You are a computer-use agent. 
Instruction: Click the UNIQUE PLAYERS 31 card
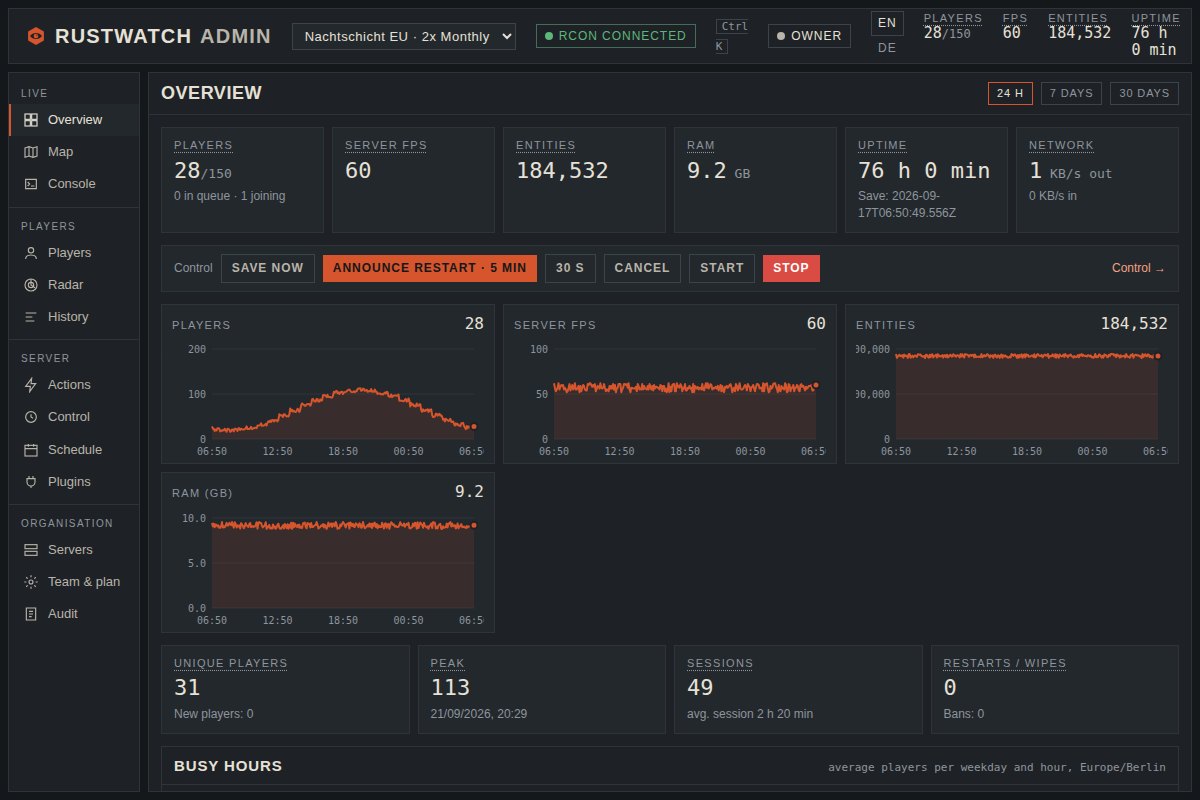tap(285, 690)
